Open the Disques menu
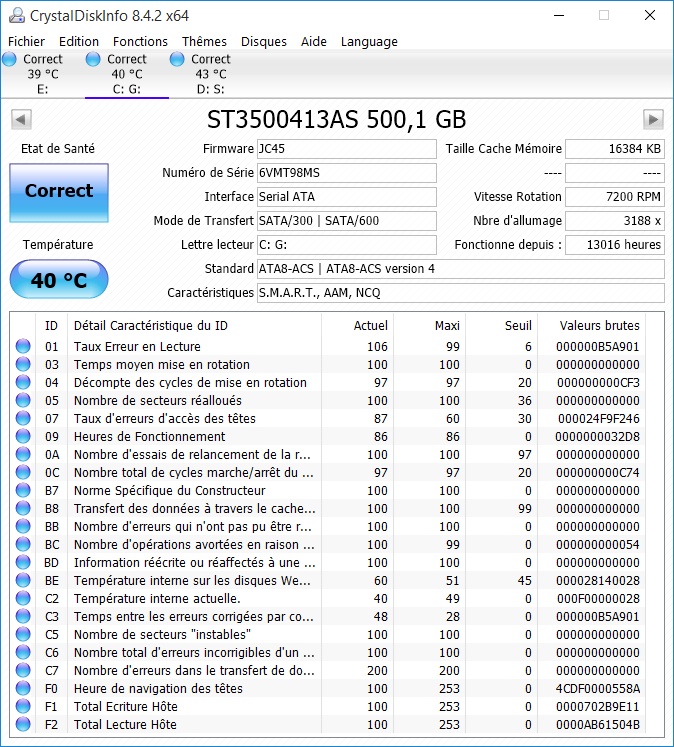 264,41
